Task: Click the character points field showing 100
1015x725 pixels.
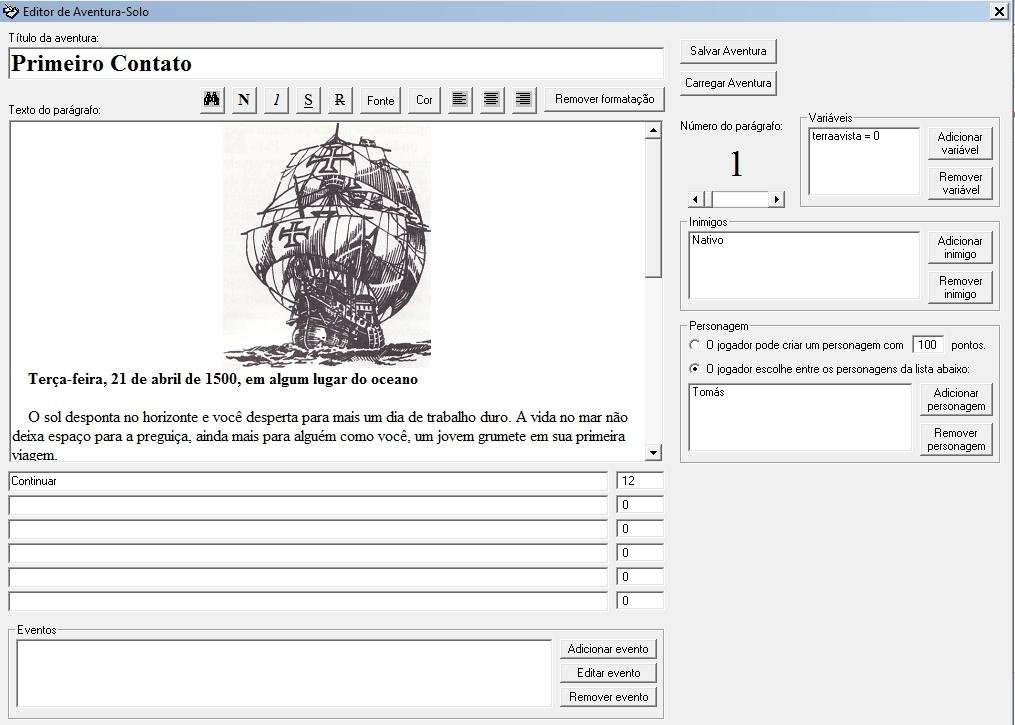Action: coord(928,345)
